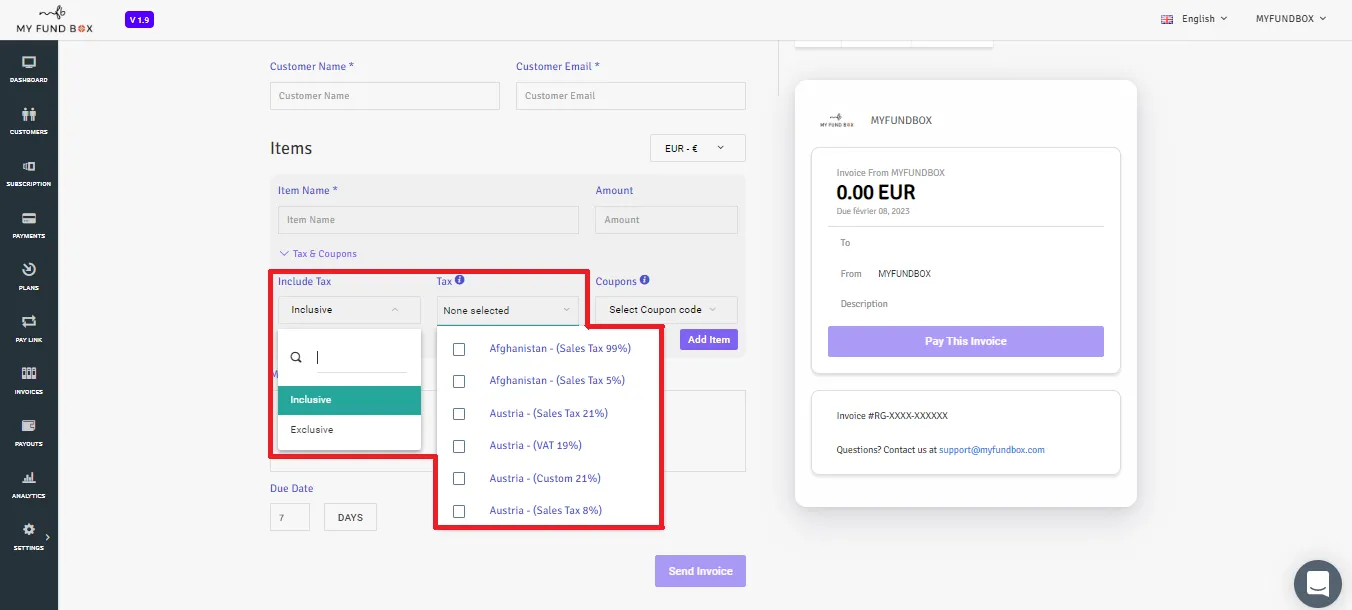Viewport: 1352px width, 610px height.
Task: Open the Analytics bar chart icon
Action: [x=29, y=478]
